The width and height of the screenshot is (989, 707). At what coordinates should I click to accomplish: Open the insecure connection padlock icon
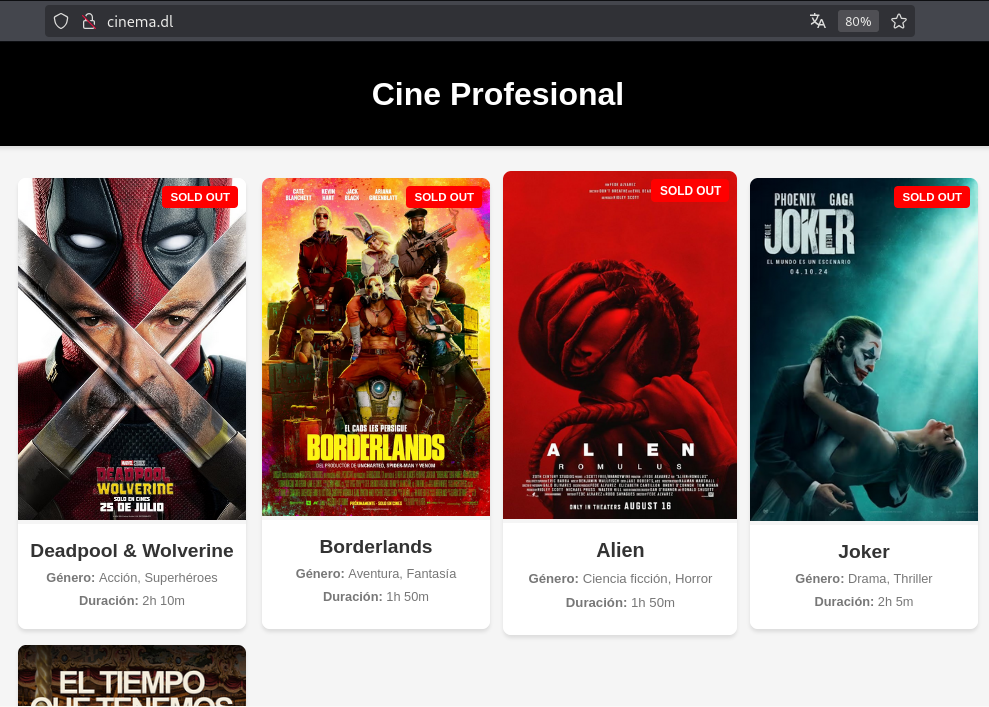coord(89,21)
